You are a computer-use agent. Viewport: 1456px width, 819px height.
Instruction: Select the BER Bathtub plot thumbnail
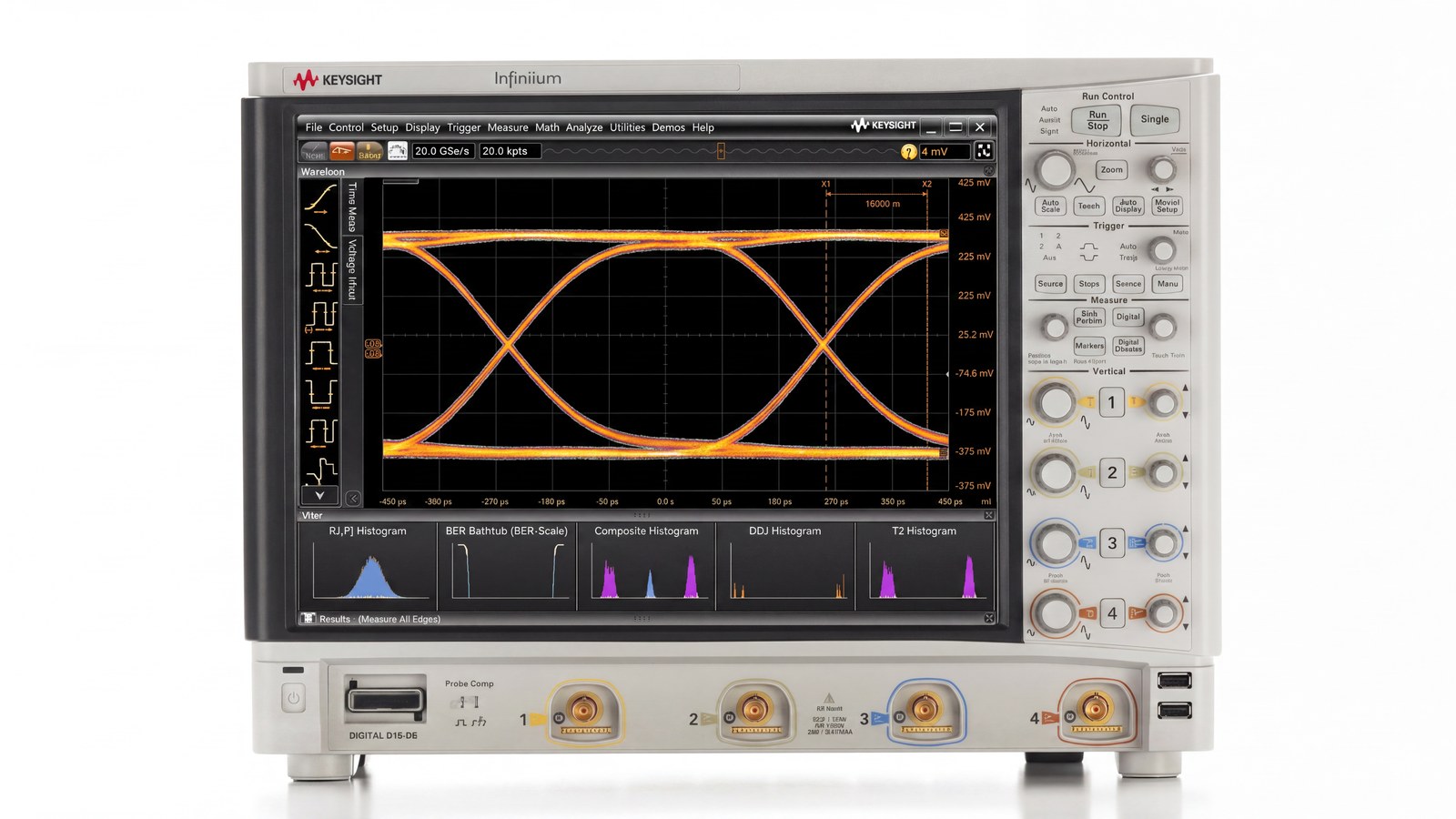tap(507, 565)
